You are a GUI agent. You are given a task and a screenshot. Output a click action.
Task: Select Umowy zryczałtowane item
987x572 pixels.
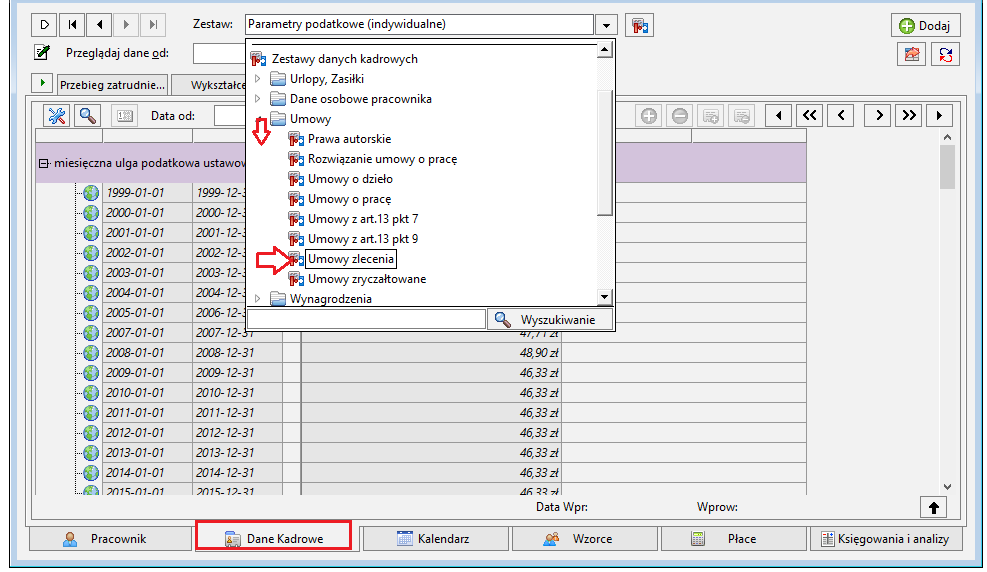pyautogui.click(x=367, y=279)
